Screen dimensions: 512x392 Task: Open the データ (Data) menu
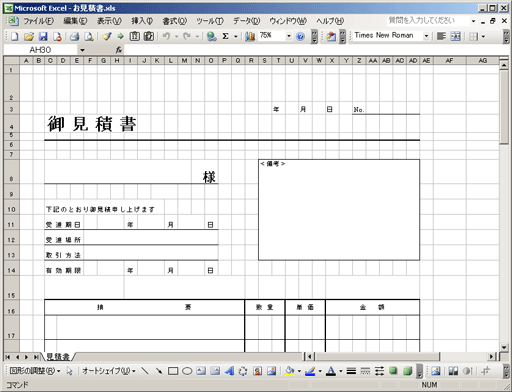pyautogui.click(x=246, y=21)
